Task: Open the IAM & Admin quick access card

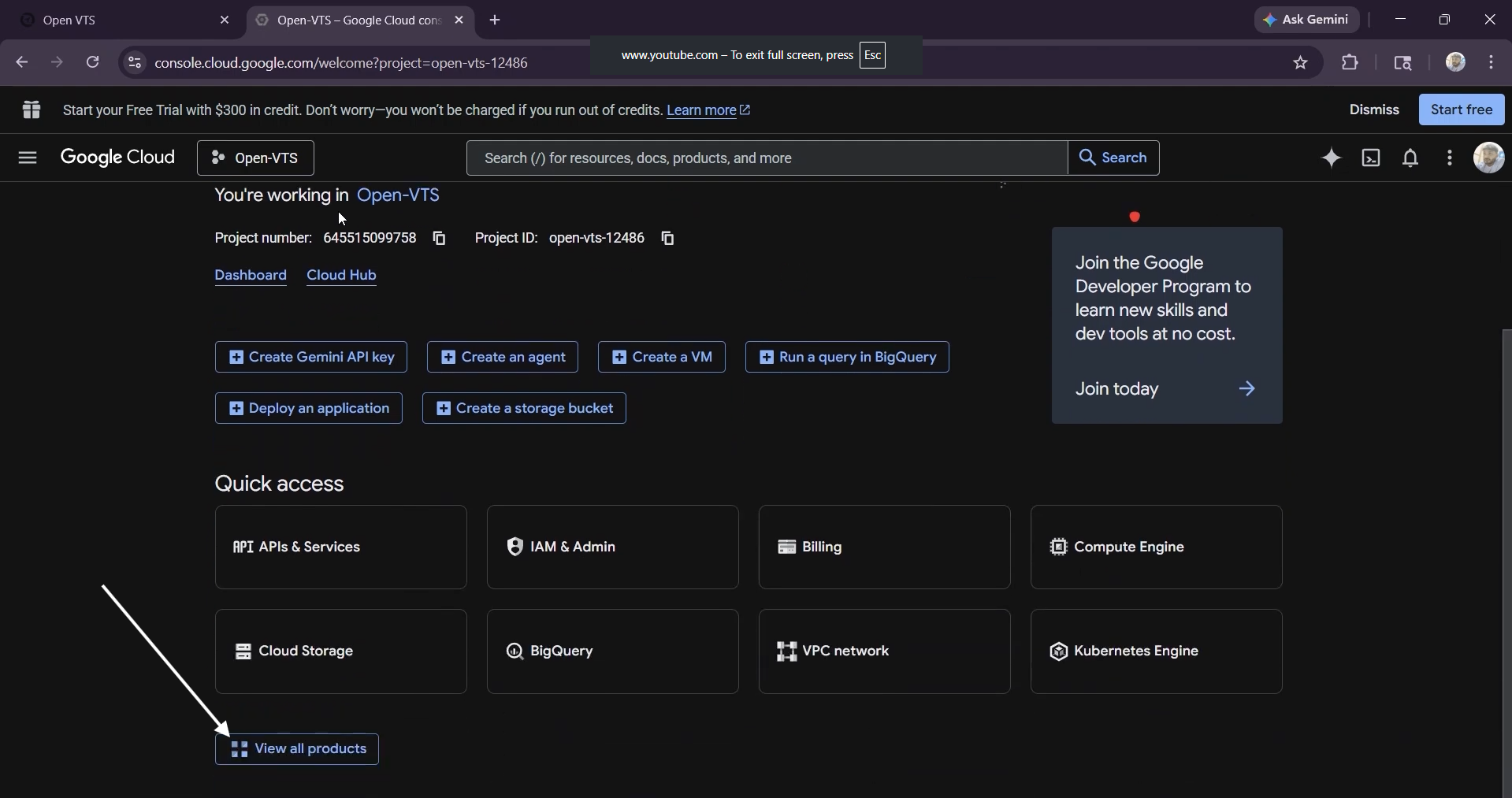Action: pyautogui.click(x=613, y=547)
